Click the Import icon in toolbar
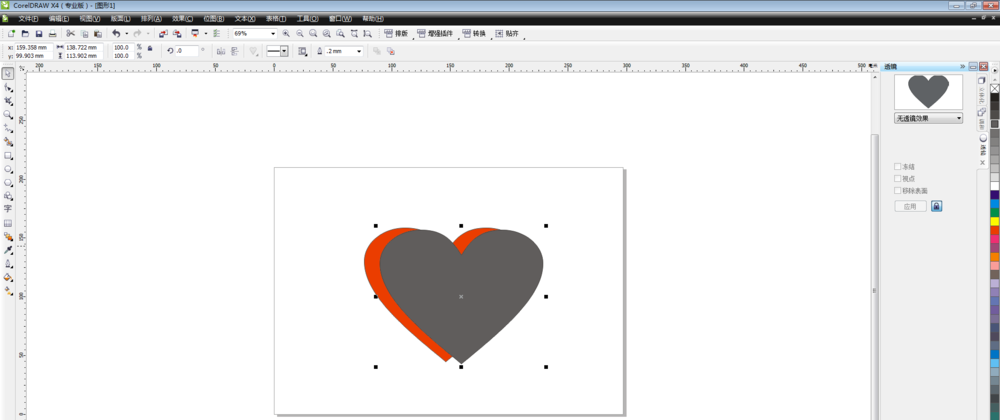The height and width of the screenshot is (420, 1000). pos(163,33)
